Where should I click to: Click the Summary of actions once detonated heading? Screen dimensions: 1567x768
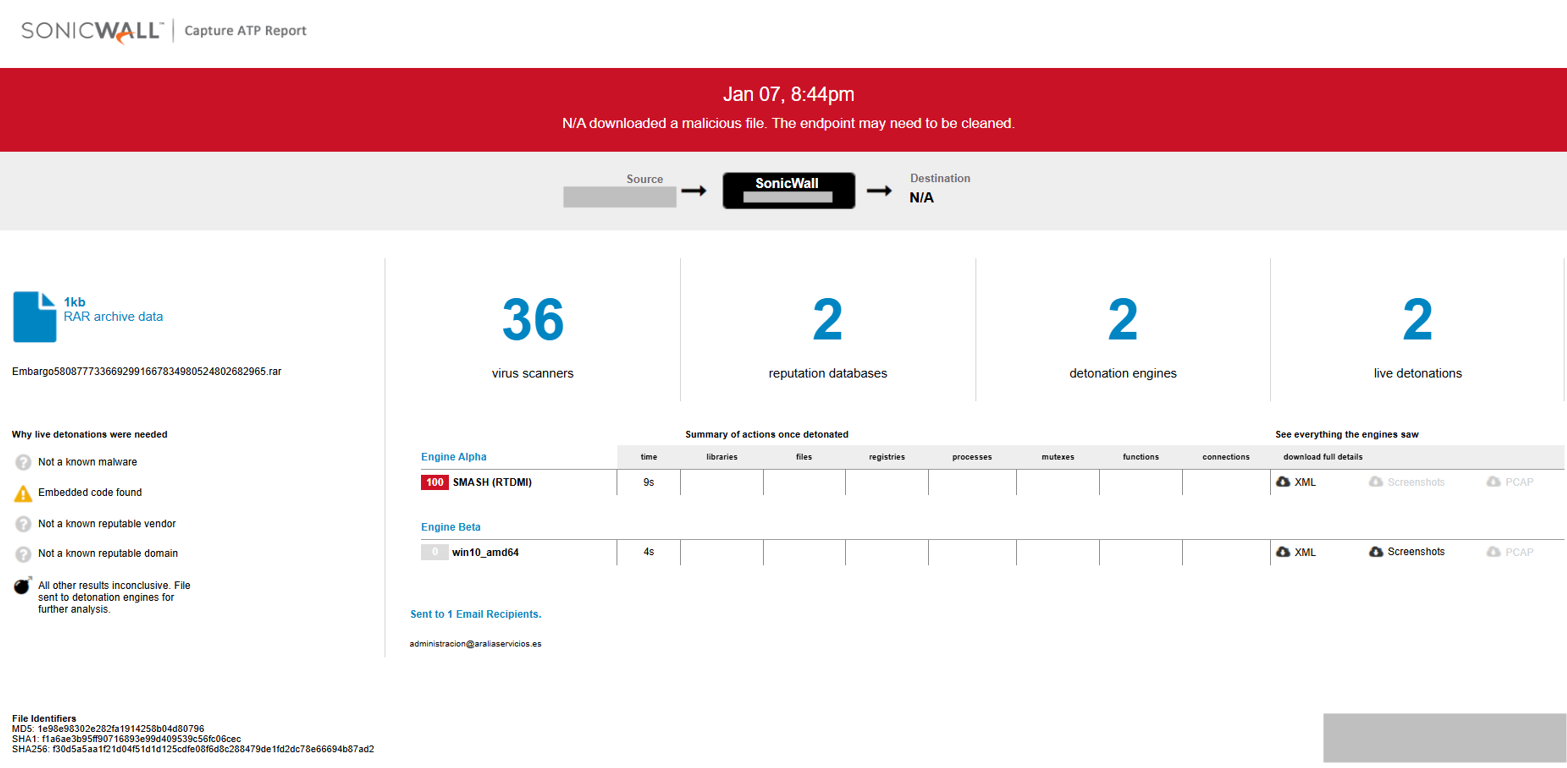(767, 435)
